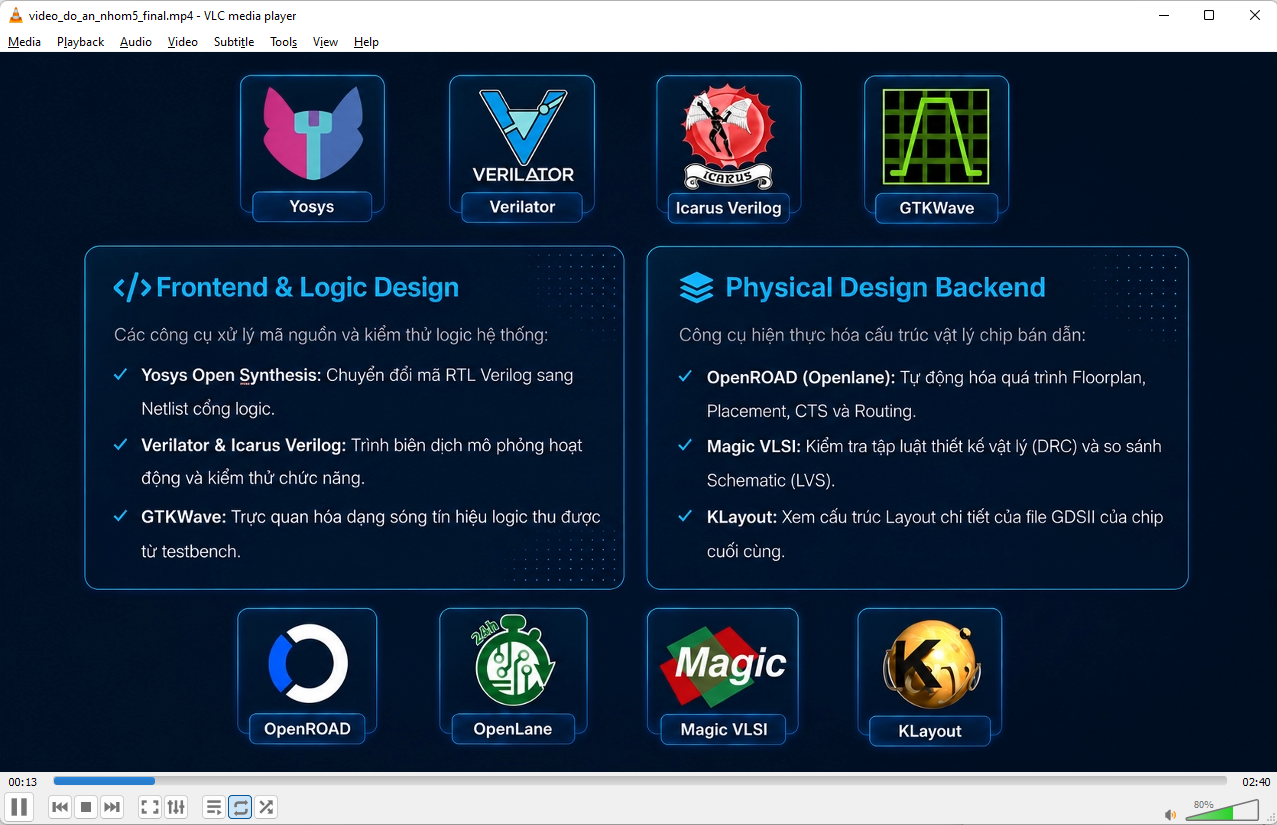
Task: Click the GTKWave waveform logo
Action: 936,137
